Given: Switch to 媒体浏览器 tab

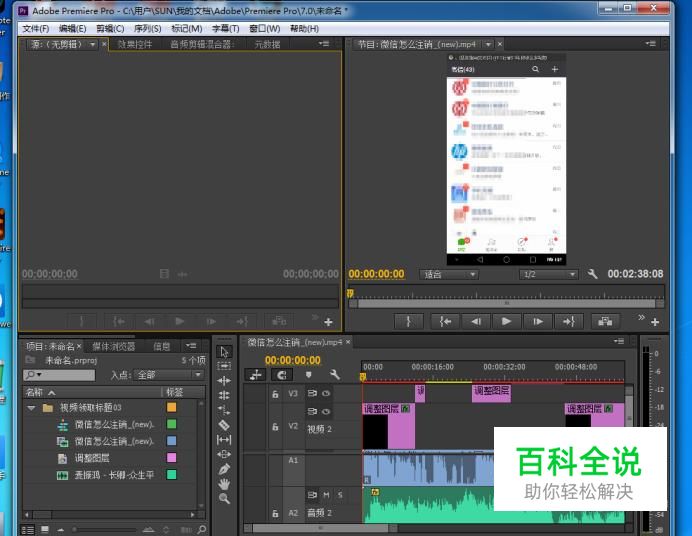Looking at the screenshot, I should [113, 347].
